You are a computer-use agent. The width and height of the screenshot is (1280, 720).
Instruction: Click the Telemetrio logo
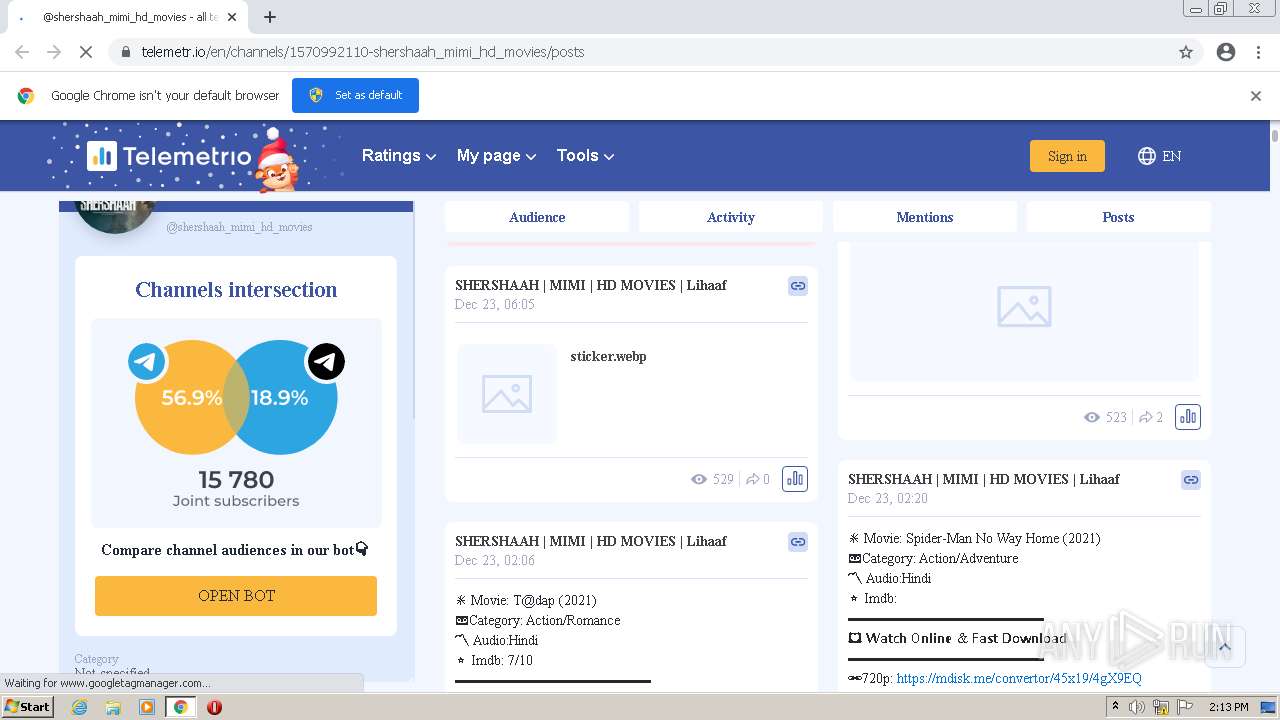click(x=168, y=156)
